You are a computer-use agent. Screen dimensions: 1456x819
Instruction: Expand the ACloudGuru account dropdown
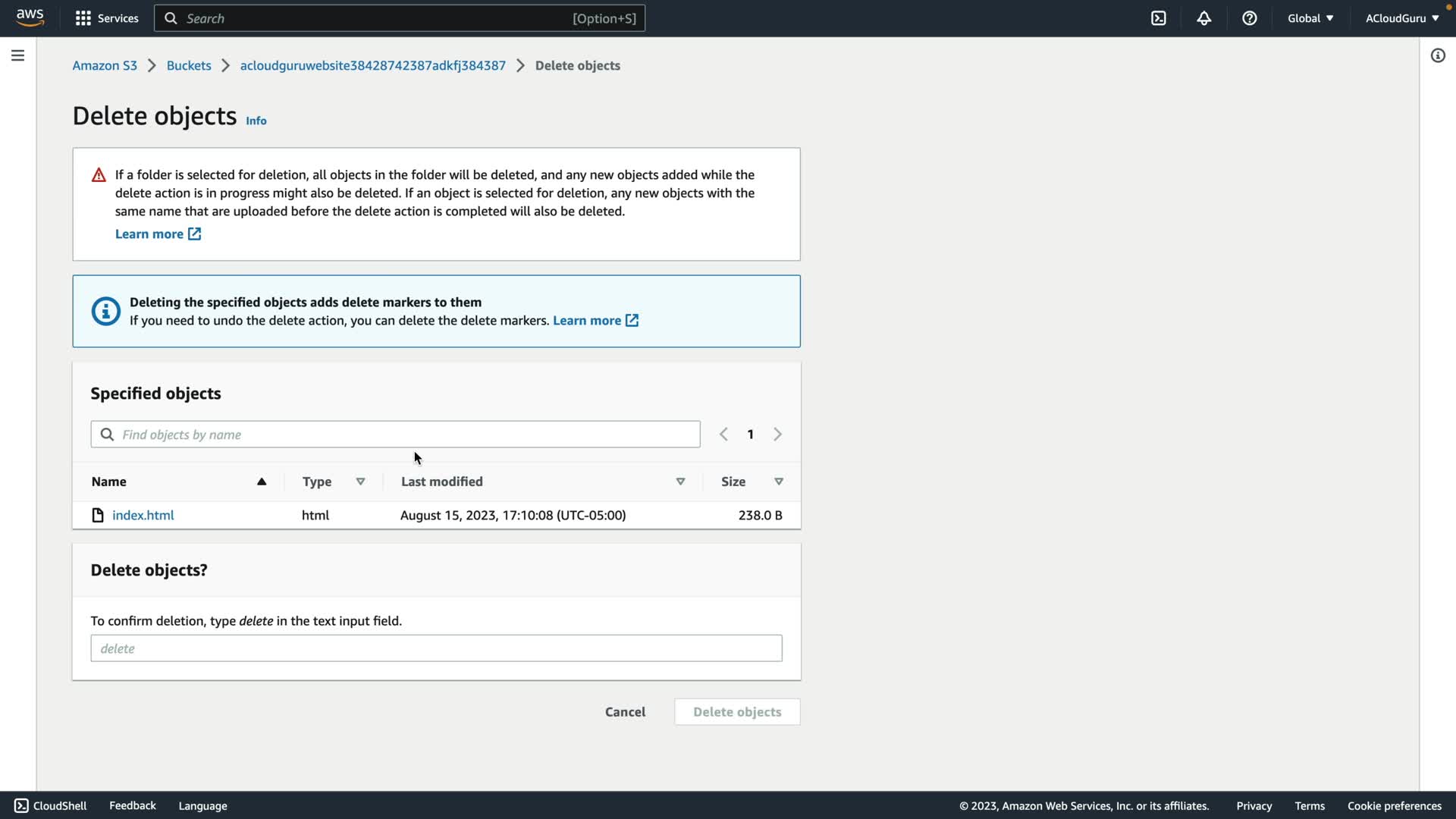(1401, 18)
